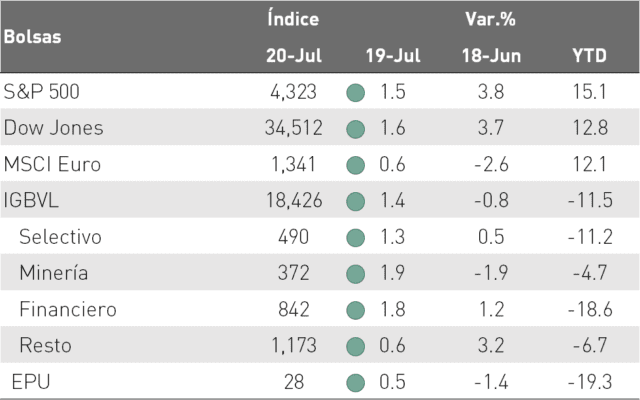Click the green circle next to Resto
The image size is (640, 400).
point(355,347)
